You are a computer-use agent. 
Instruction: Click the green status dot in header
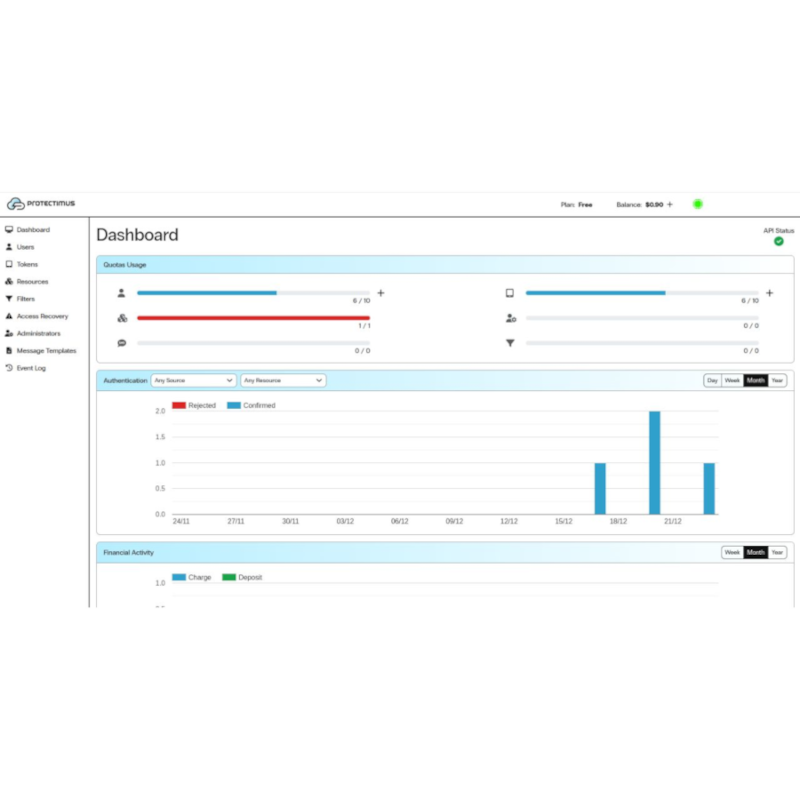coord(697,204)
